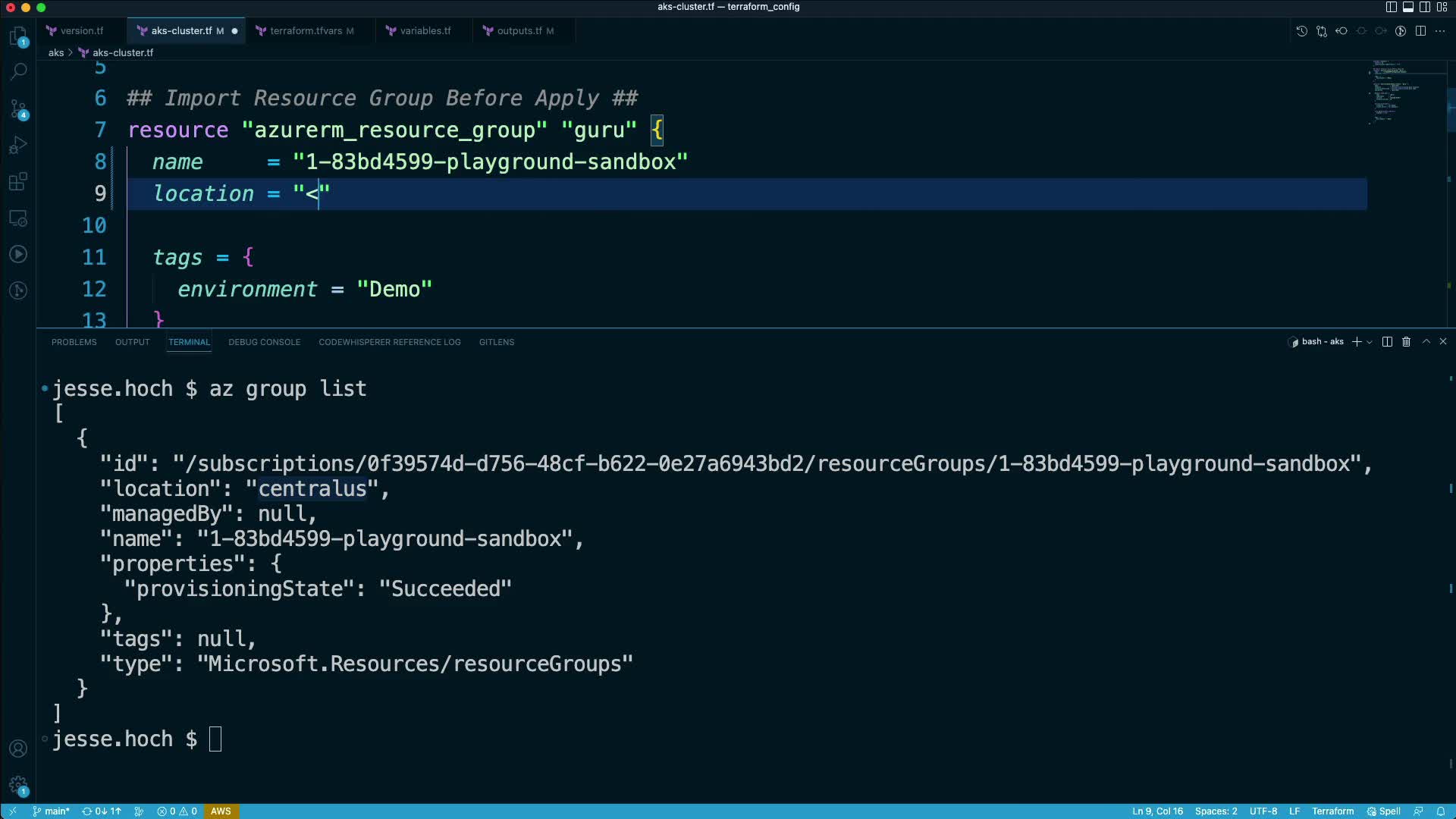Kill the terminal with trash icon
This screenshot has height=819, width=1456.
pyautogui.click(x=1406, y=342)
